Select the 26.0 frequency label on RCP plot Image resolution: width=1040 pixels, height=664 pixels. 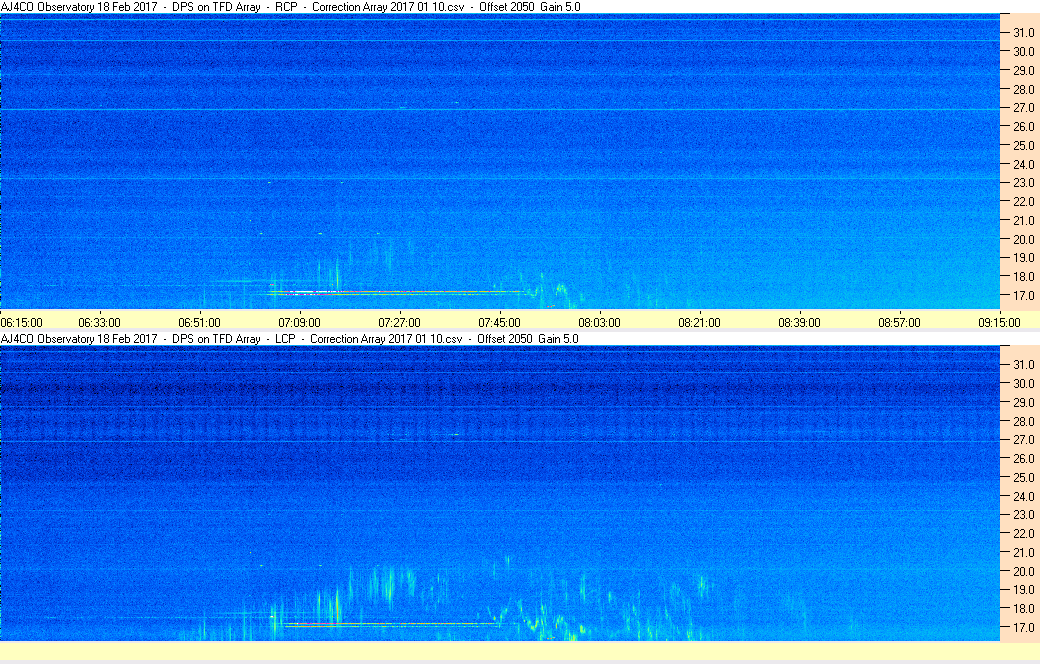pos(1023,127)
